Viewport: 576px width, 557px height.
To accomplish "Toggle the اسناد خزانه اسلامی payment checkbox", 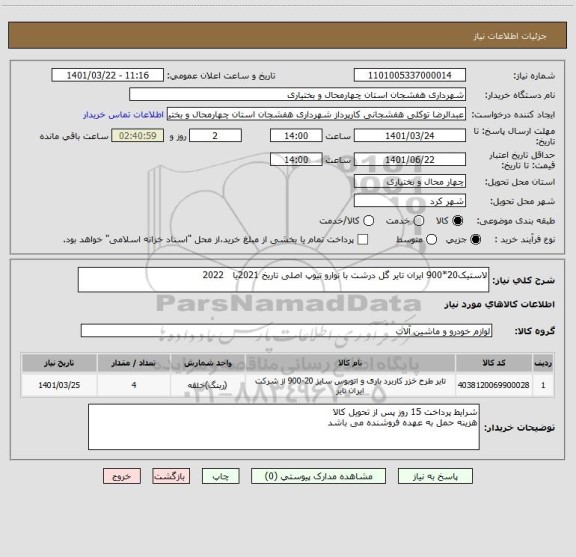I will [x=363, y=240].
